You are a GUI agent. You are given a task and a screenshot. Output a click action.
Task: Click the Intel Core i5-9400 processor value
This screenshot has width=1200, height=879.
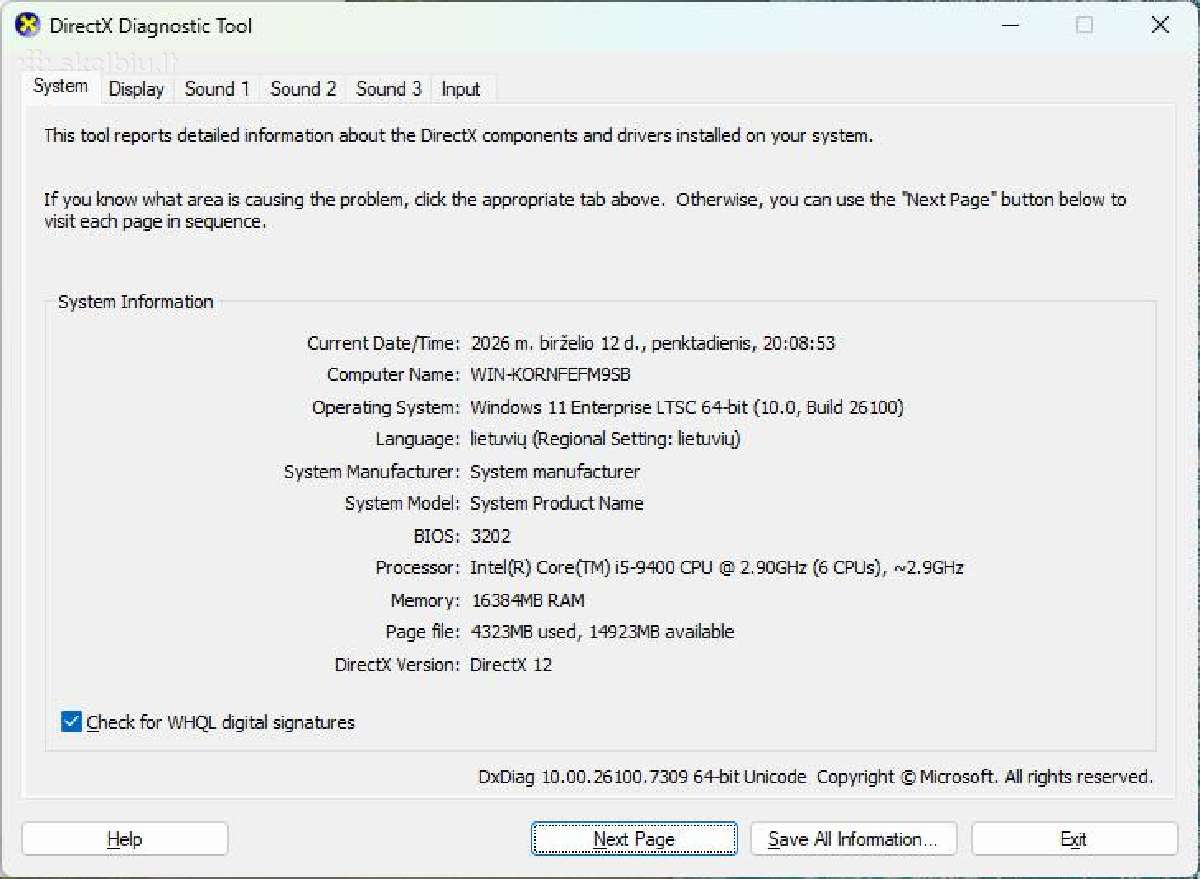(x=717, y=567)
